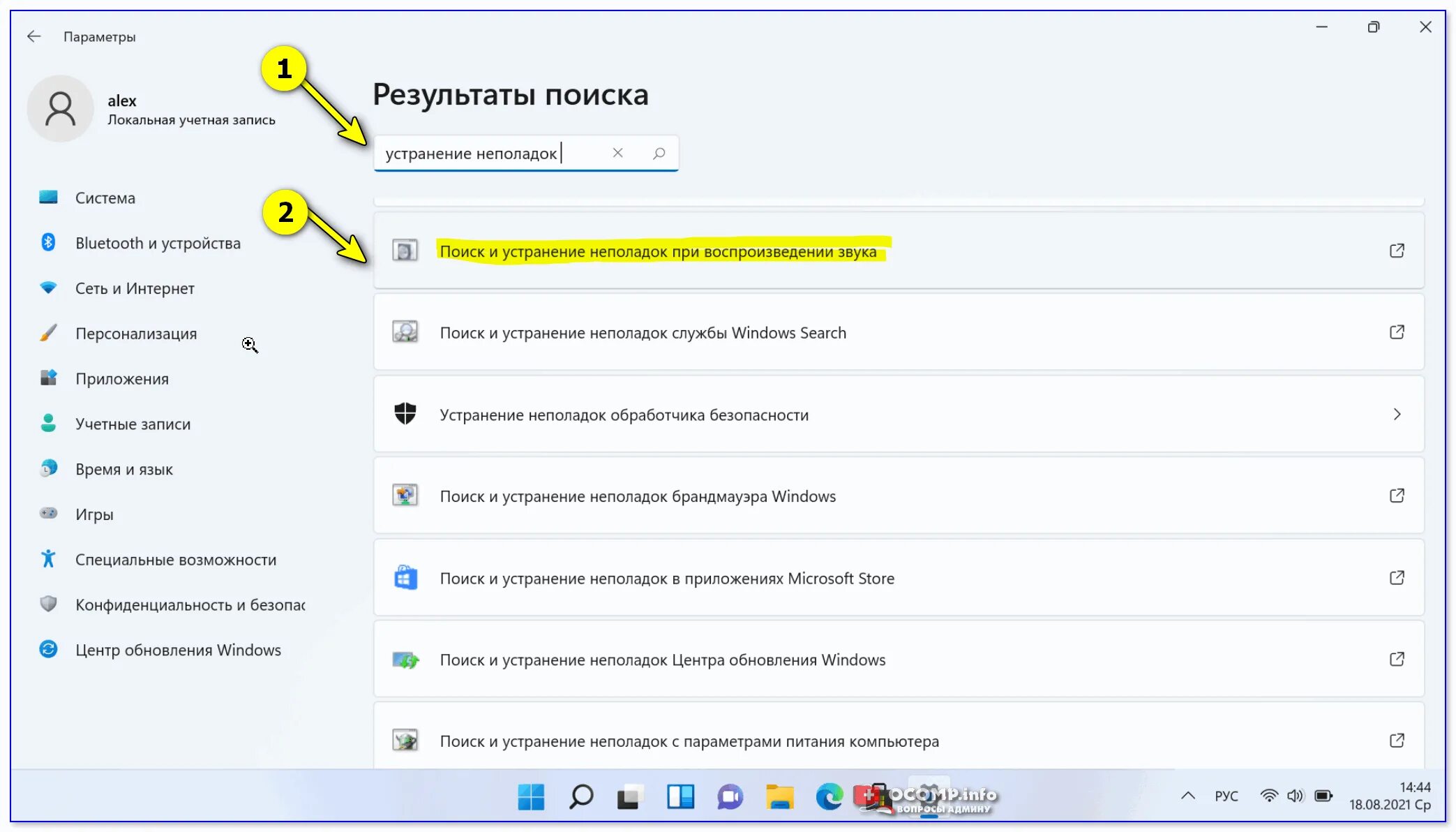Open taskbar Search
This screenshot has height=832, width=1456.
(x=581, y=796)
